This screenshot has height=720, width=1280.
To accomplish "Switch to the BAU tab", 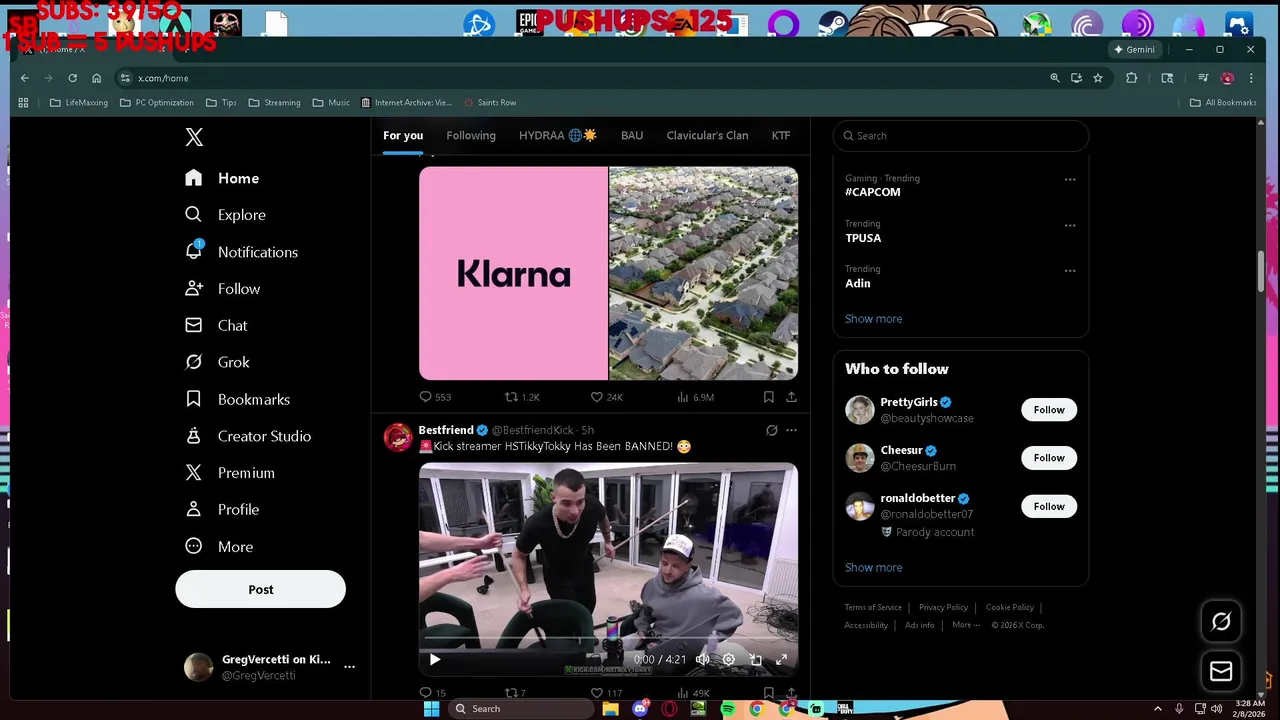I will pos(632,136).
